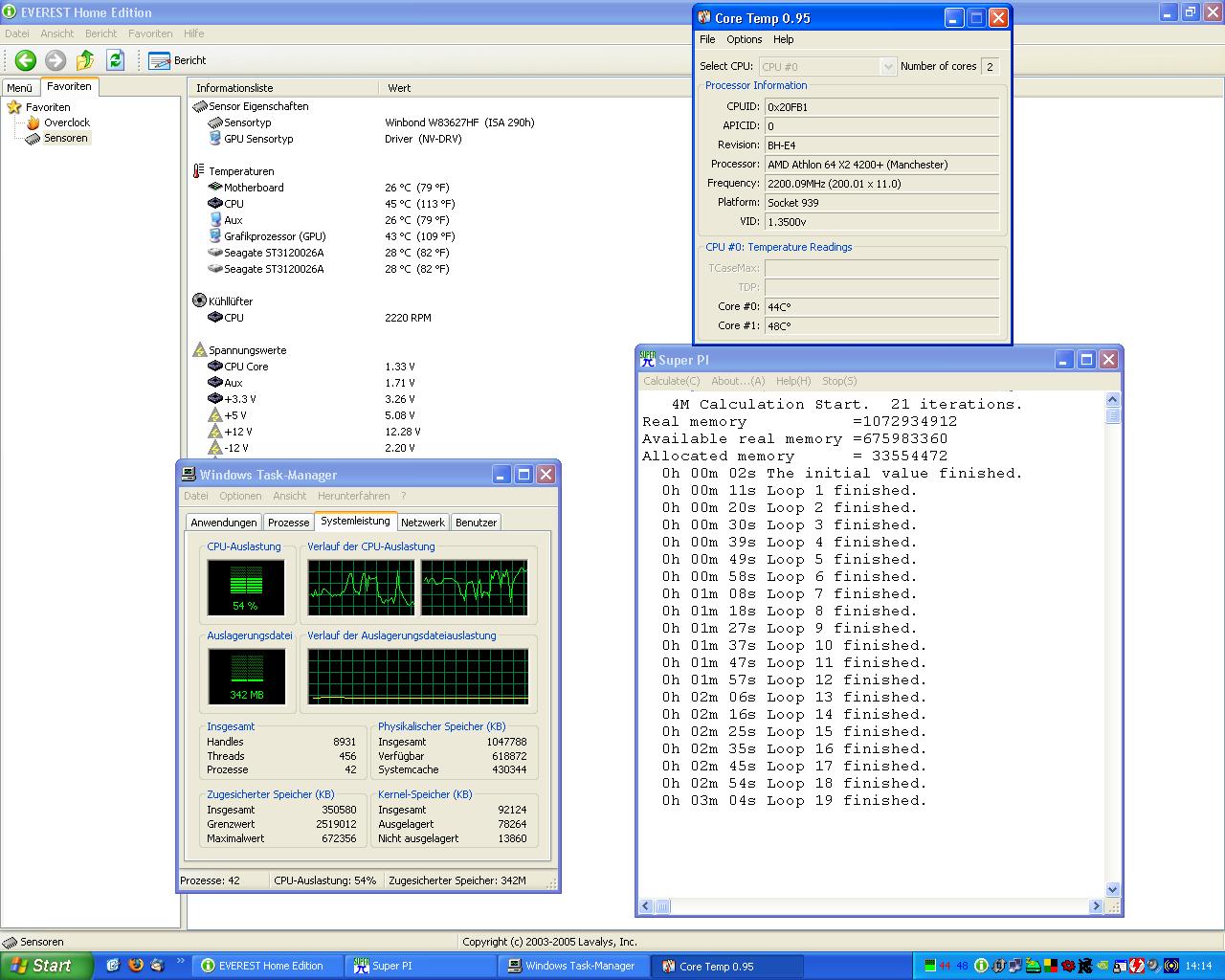Open the Datei menu in EVEREST
Screen dimensions: 1225x980
point(17,33)
